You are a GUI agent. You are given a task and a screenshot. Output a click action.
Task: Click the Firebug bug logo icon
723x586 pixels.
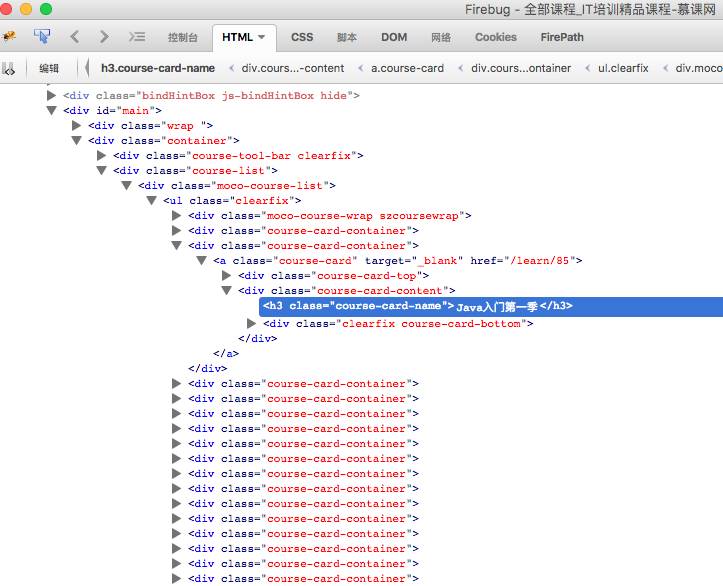9,36
